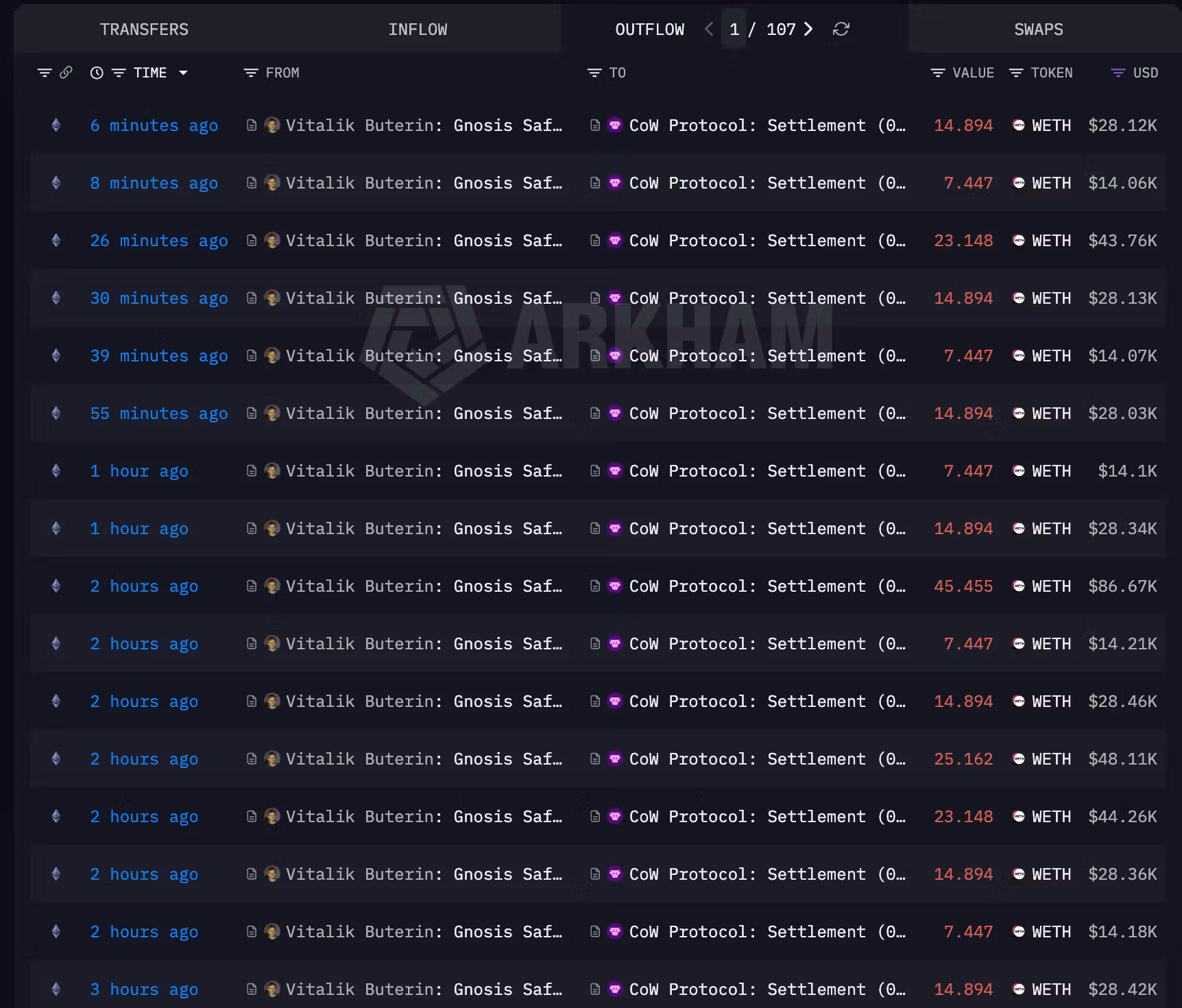Click the 25.162 value cell
1182x1008 pixels.
pyautogui.click(x=963, y=759)
